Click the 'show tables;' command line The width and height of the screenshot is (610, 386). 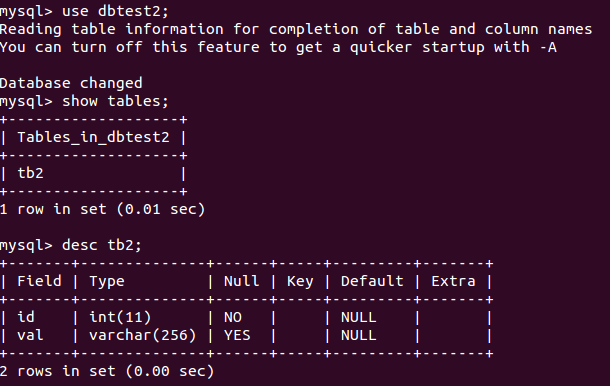pyautogui.click(x=84, y=101)
